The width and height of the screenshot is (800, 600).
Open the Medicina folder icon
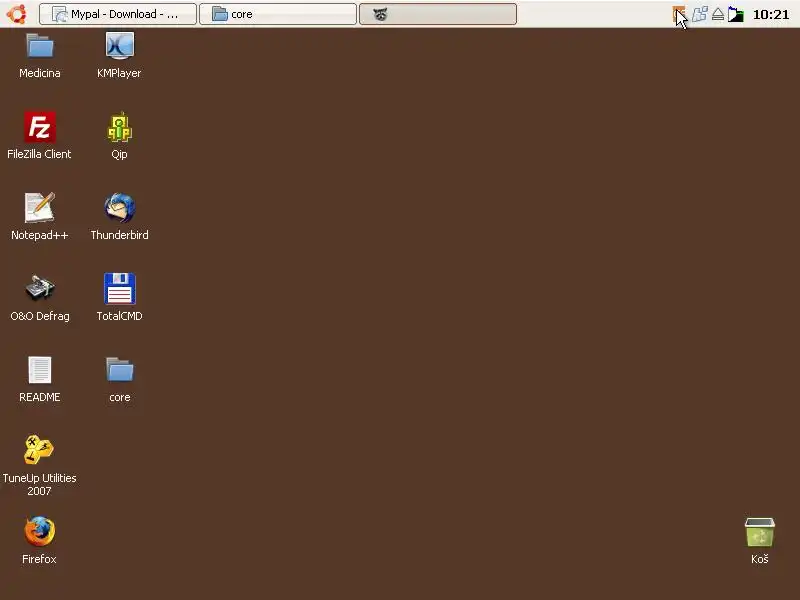click(x=40, y=46)
